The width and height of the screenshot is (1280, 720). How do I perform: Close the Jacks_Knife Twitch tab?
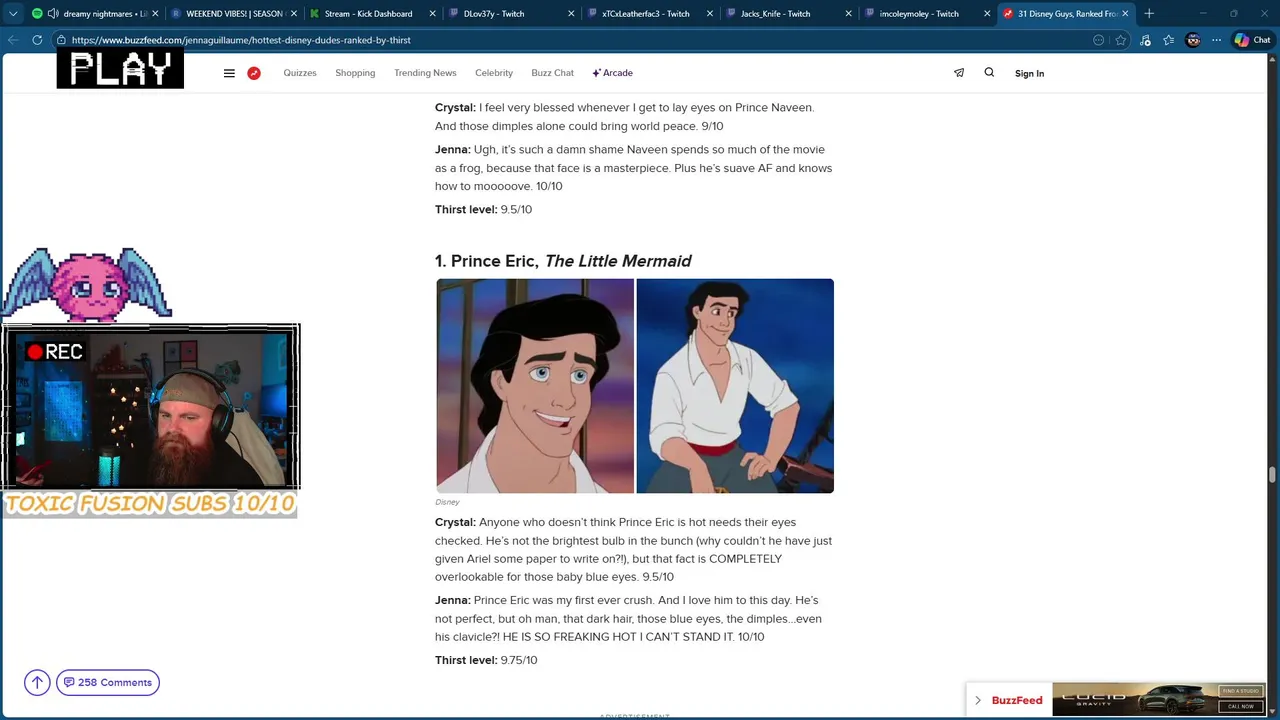848,14
